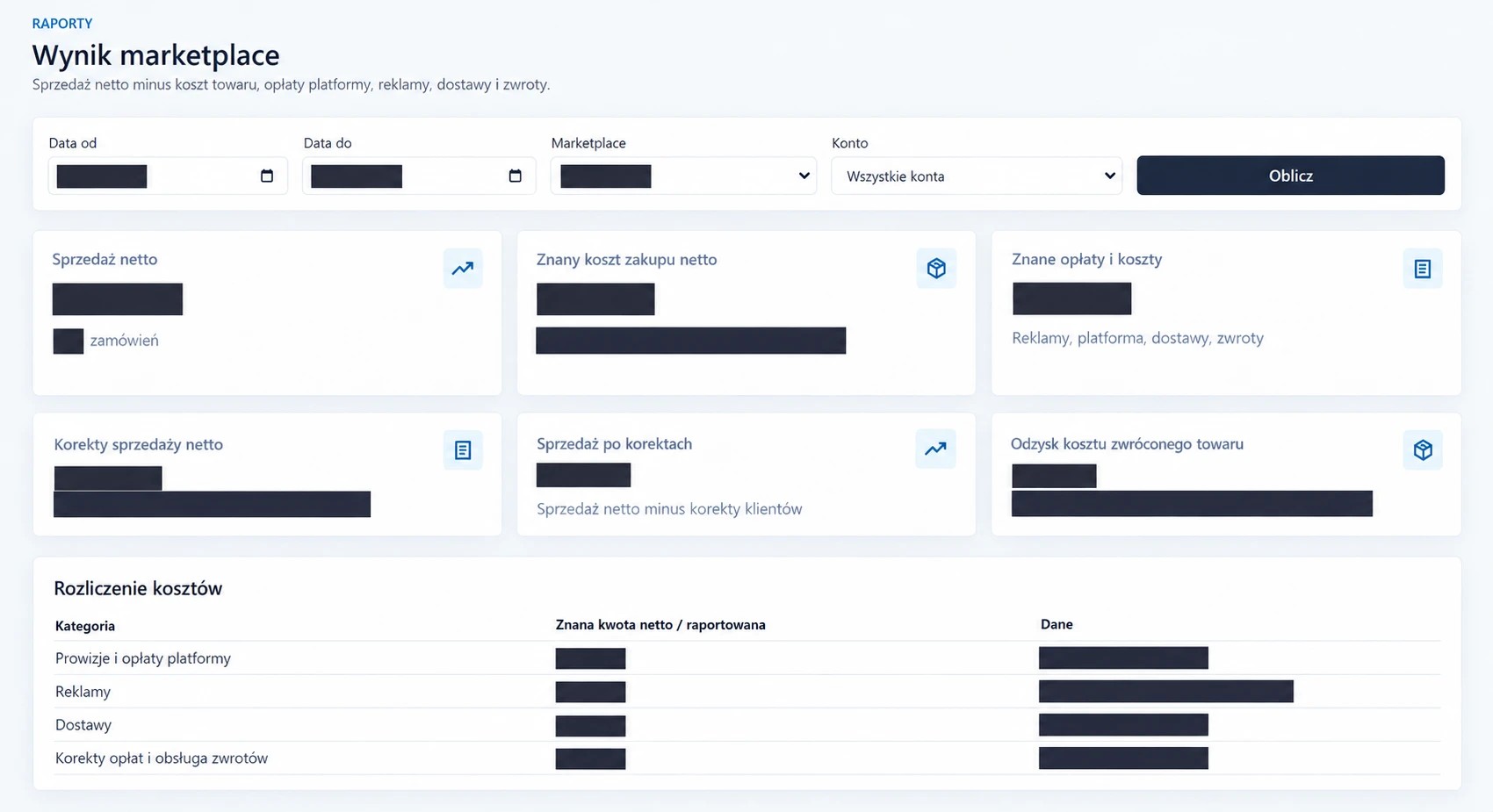Click the trend icon in Sprzedaż netto card
The width and height of the screenshot is (1493, 812).
click(x=463, y=269)
